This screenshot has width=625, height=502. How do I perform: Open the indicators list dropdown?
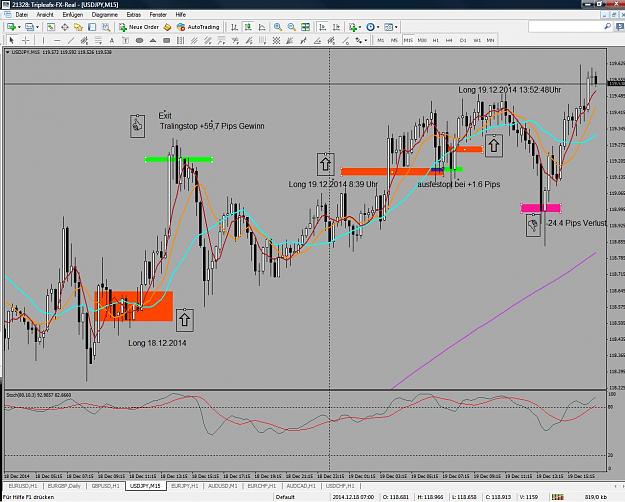(x=354, y=27)
